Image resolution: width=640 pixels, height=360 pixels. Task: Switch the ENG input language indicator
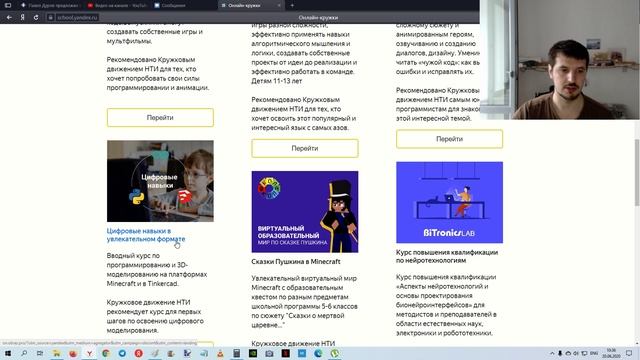click(x=594, y=353)
